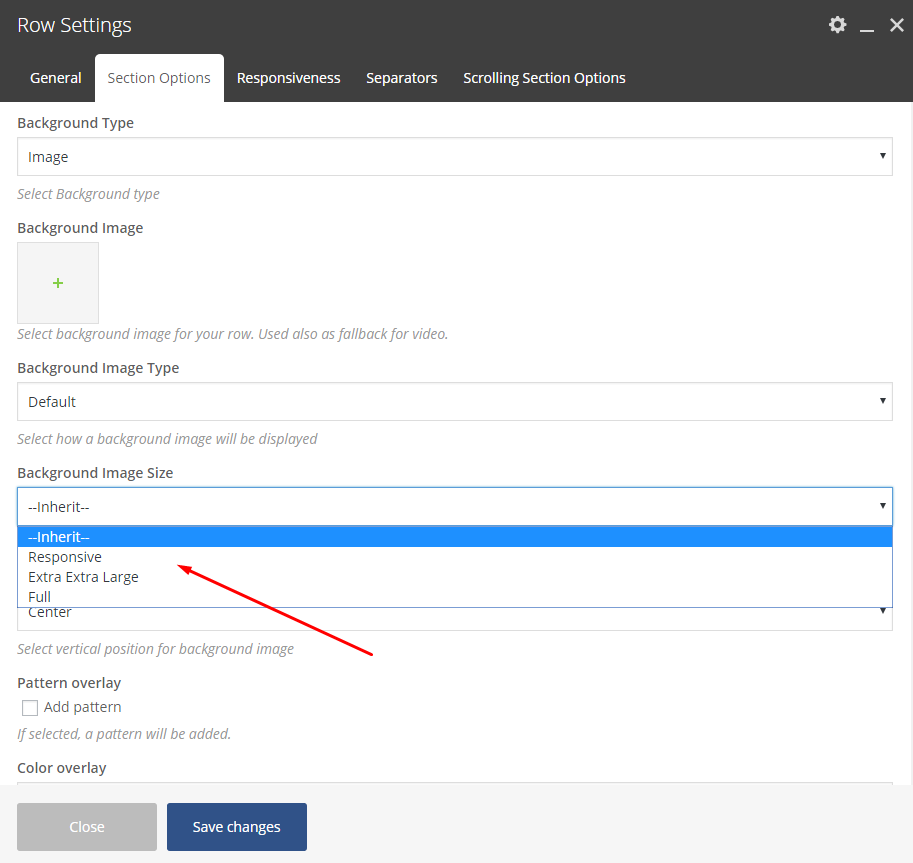
Task: Click the Add pattern label text
Action: 83,707
